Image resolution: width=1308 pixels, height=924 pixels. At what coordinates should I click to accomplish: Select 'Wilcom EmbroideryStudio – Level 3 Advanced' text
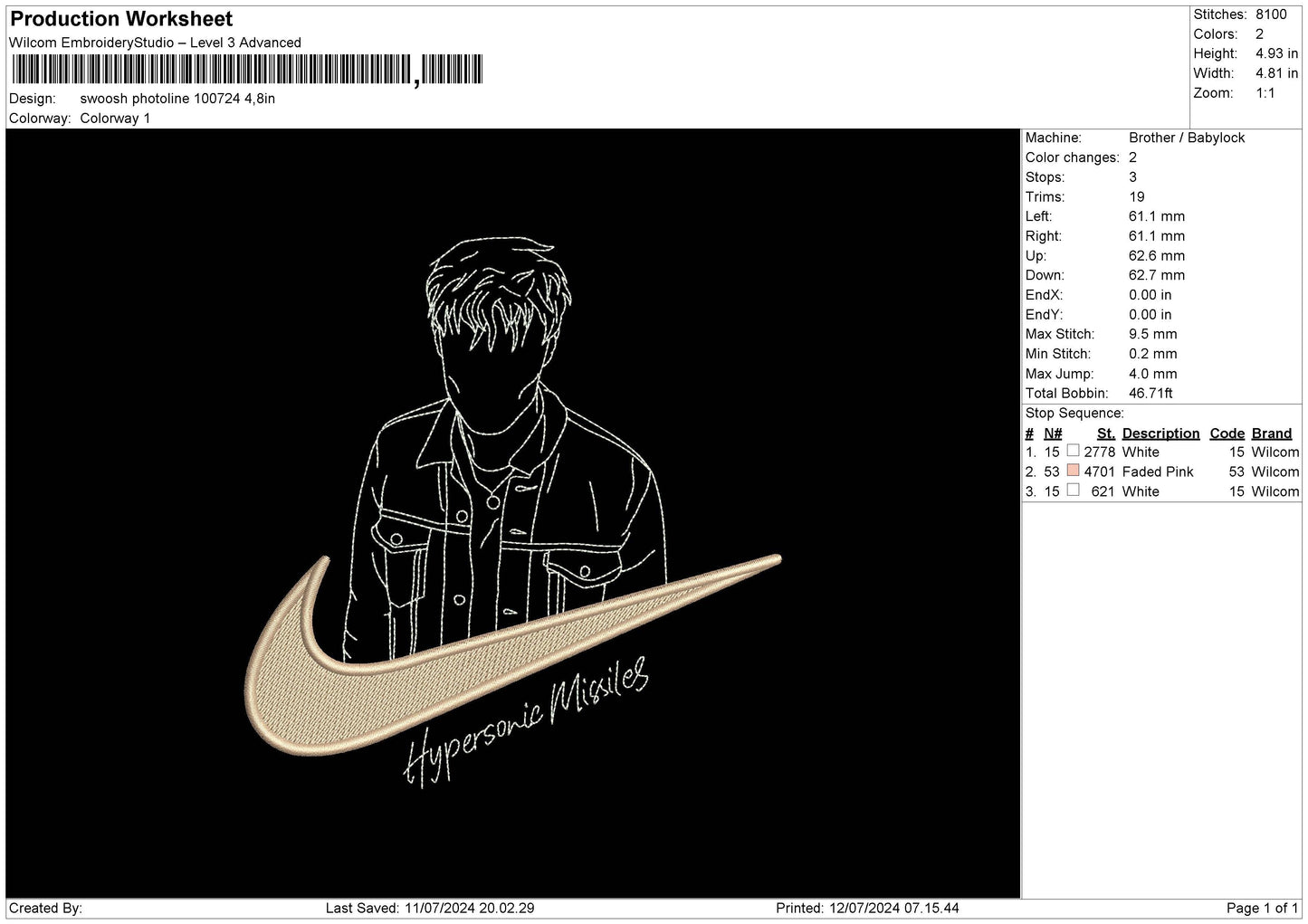point(155,43)
